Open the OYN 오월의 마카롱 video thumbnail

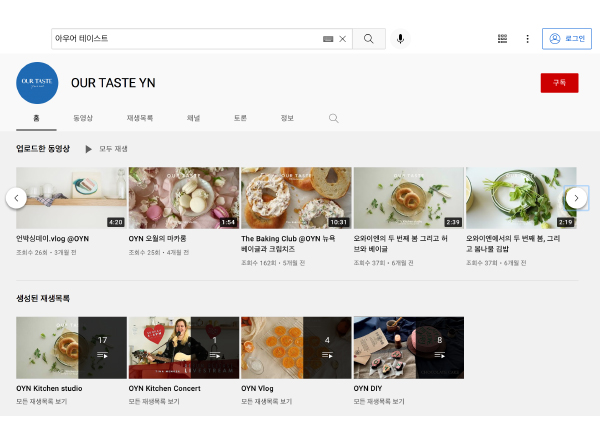point(184,198)
